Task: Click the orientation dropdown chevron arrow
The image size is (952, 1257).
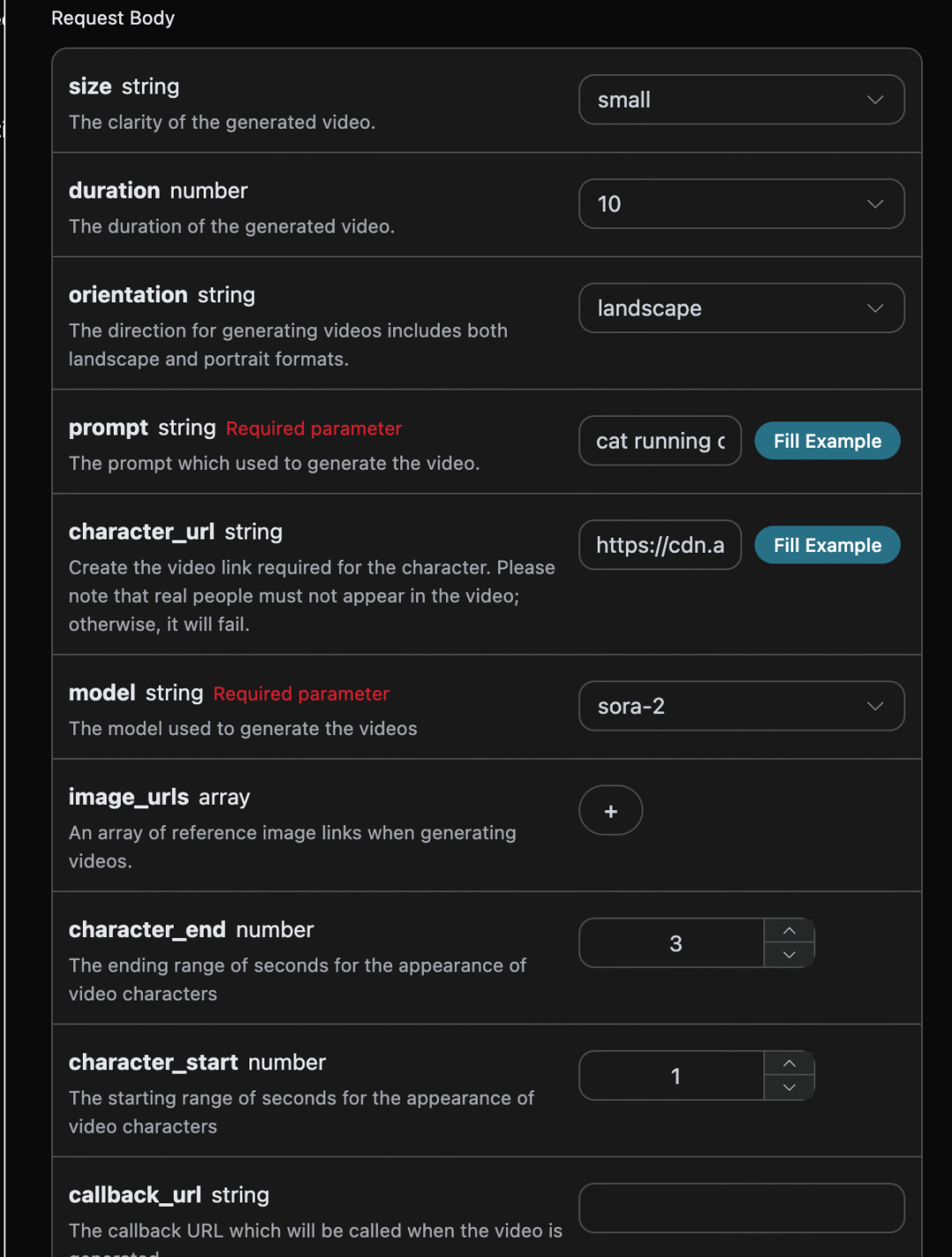Action: tap(875, 308)
